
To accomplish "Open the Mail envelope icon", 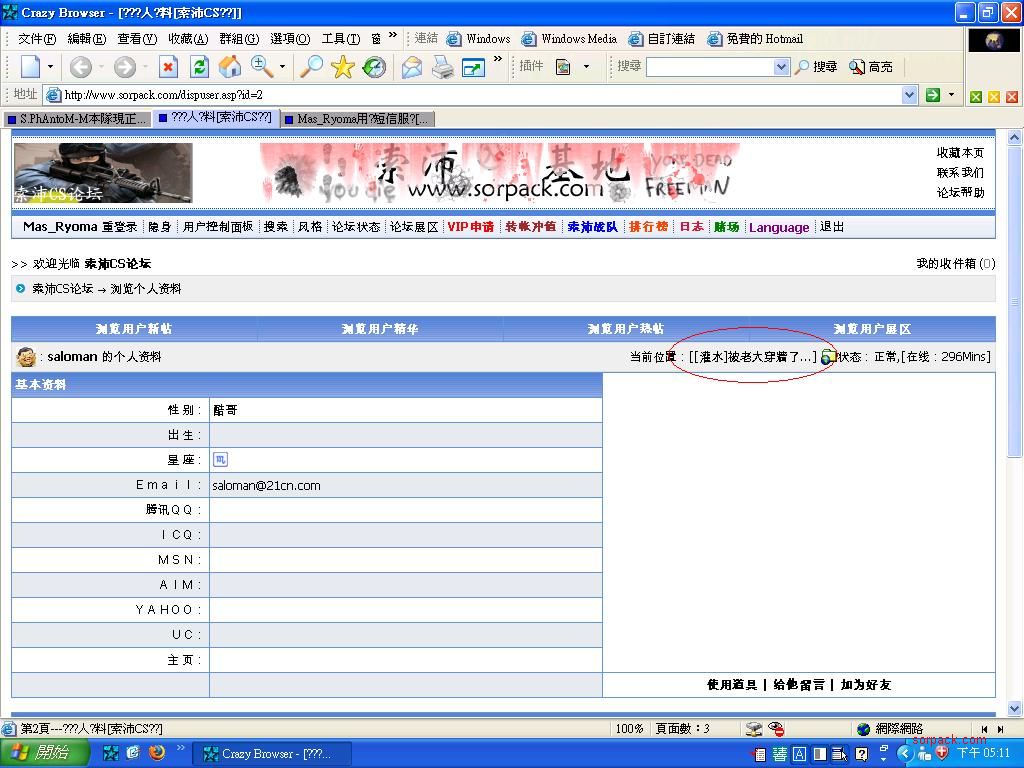I will tap(412, 67).
